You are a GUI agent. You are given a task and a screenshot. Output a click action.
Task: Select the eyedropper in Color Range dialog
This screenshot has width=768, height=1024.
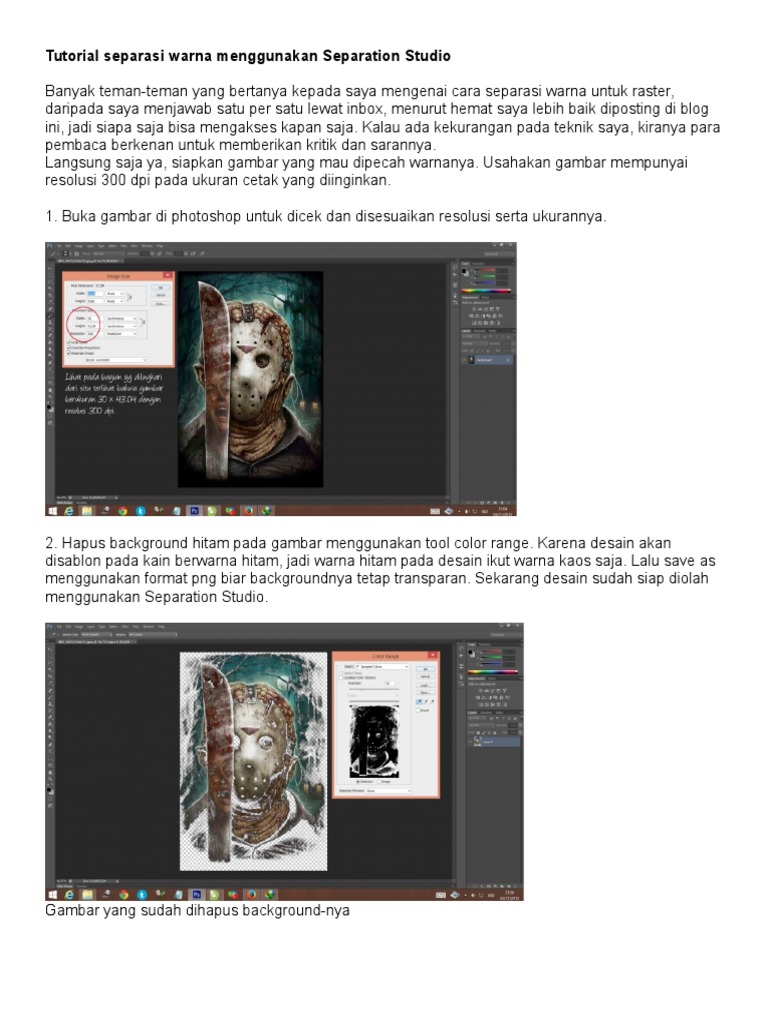coord(419,701)
